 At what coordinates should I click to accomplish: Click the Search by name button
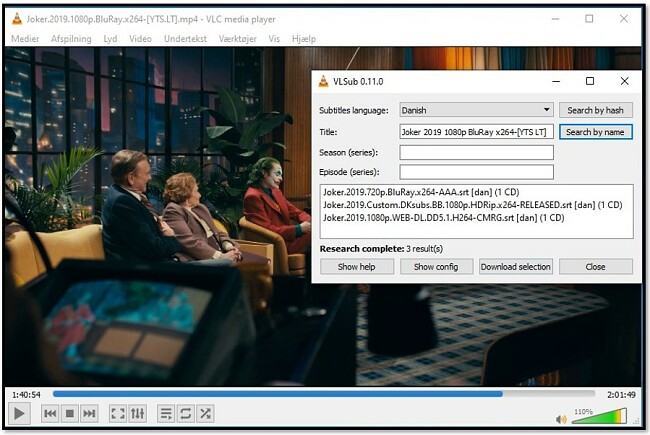(x=595, y=132)
